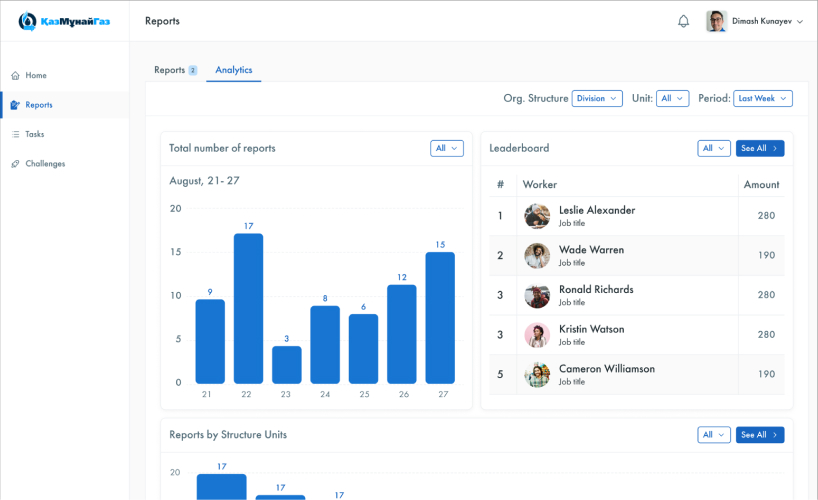This screenshot has height=500, width=818.
Task: Open the Total number of reports All filter
Action: click(447, 148)
